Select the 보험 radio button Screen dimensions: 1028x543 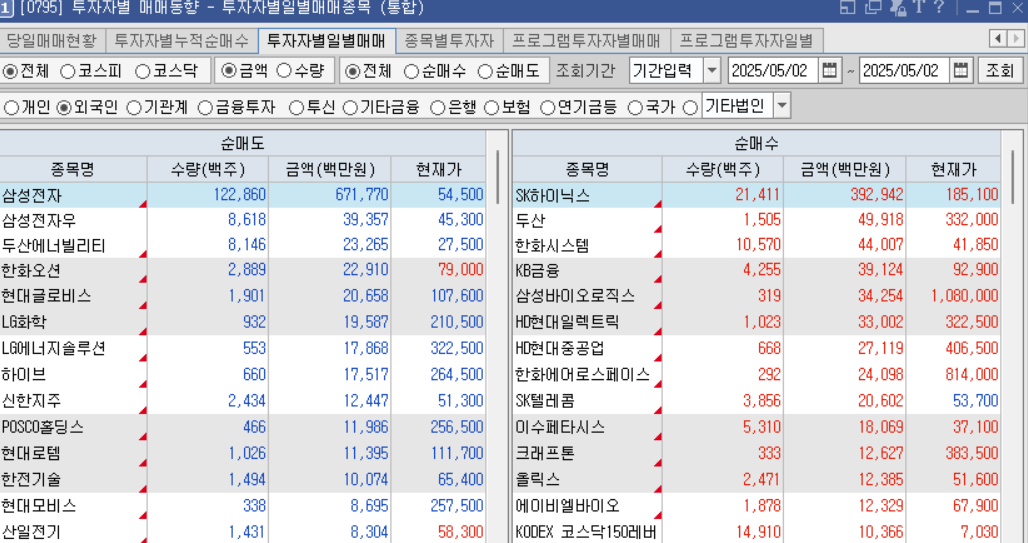(x=491, y=108)
